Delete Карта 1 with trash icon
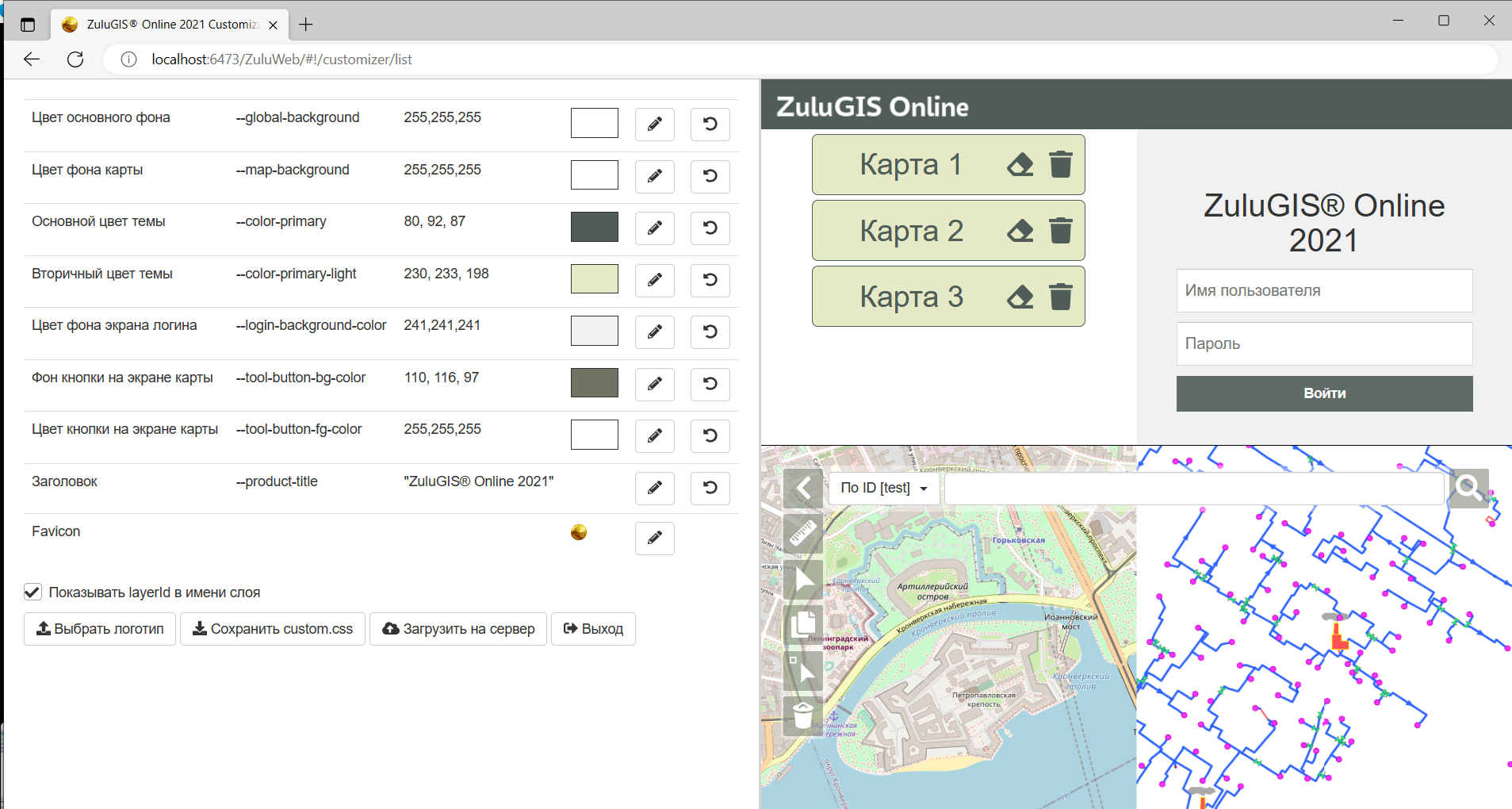The height and width of the screenshot is (809, 1512). pyautogui.click(x=1060, y=164)
